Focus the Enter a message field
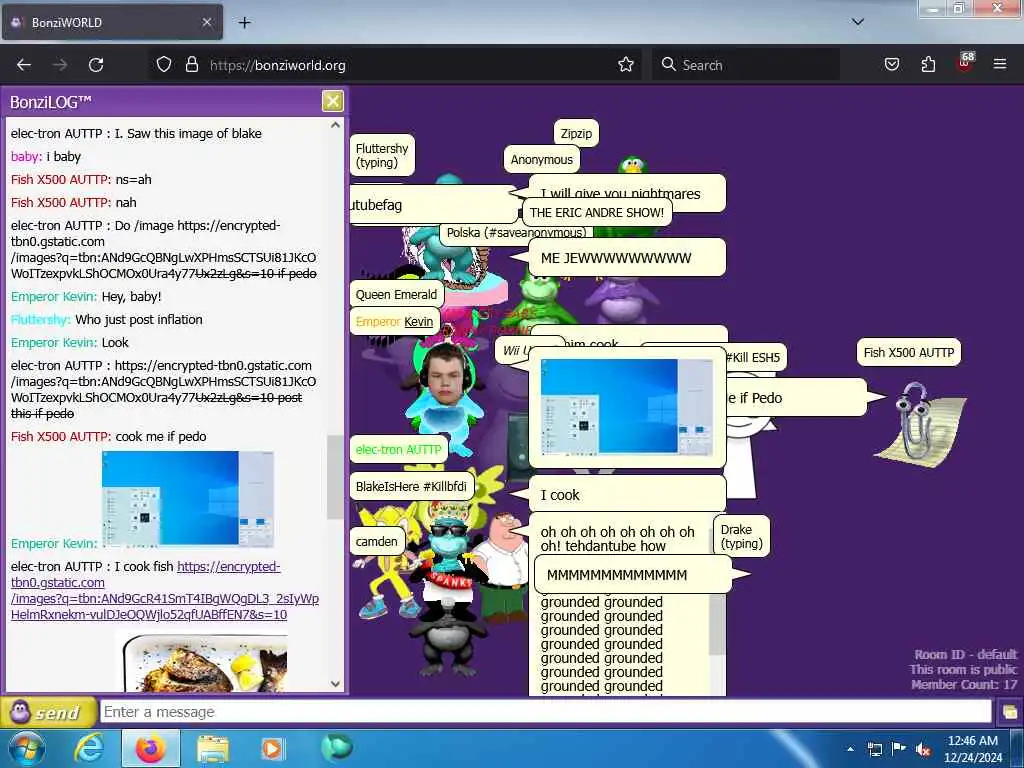1024x768 pixels. pyautogui.click(x=545, y=712)
